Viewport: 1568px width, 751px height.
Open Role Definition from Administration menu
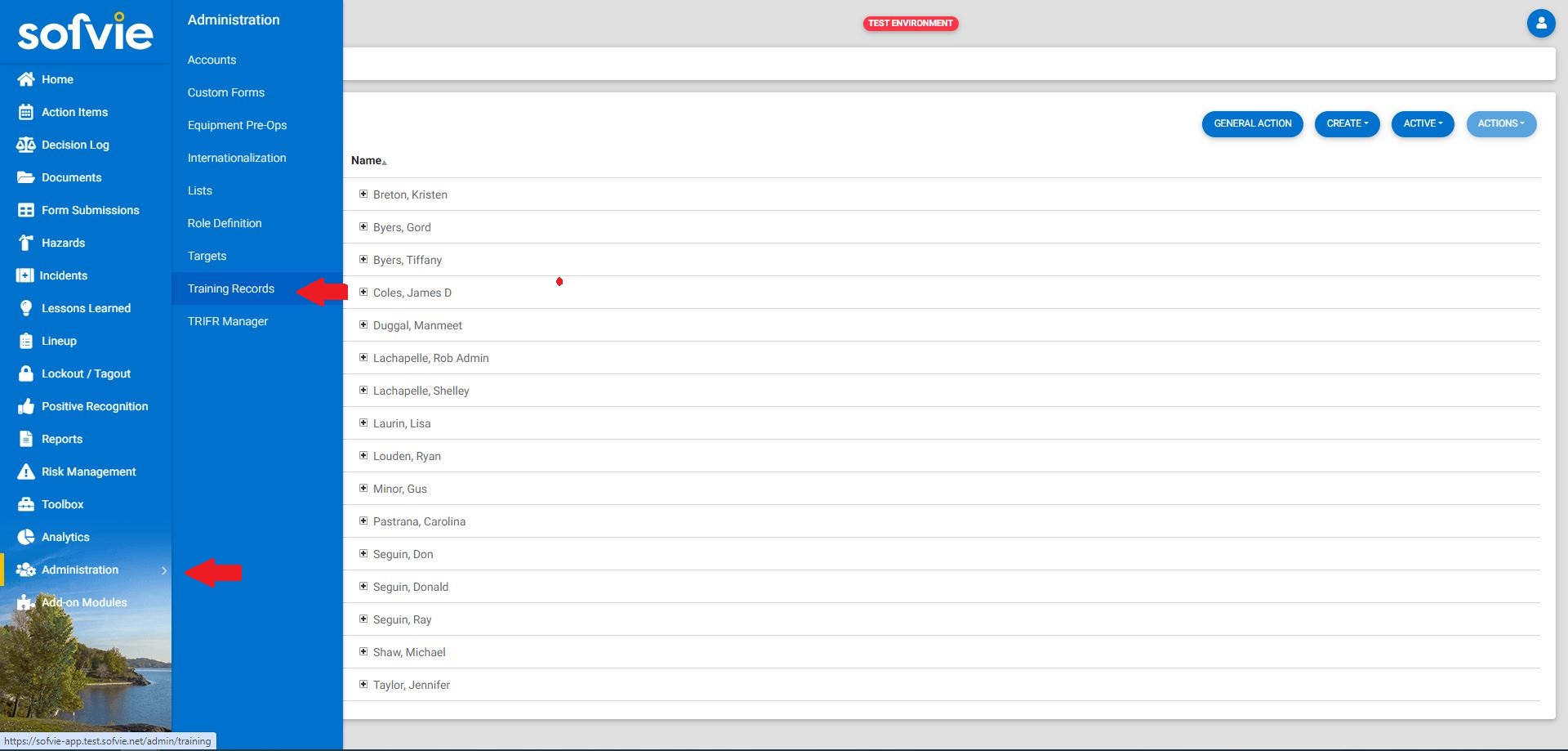[225, 223]
